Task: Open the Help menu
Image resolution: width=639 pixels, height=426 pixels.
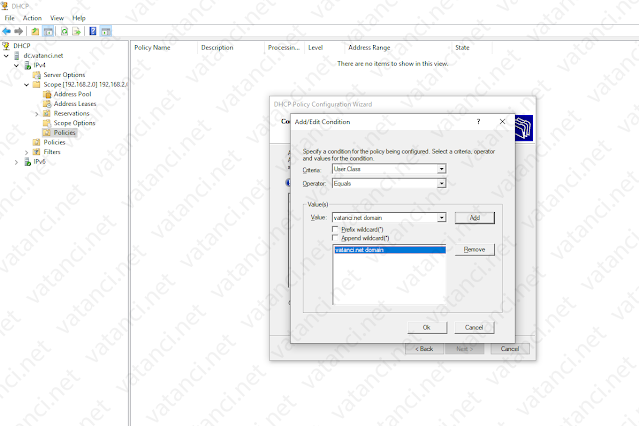Action: [79, 18]
